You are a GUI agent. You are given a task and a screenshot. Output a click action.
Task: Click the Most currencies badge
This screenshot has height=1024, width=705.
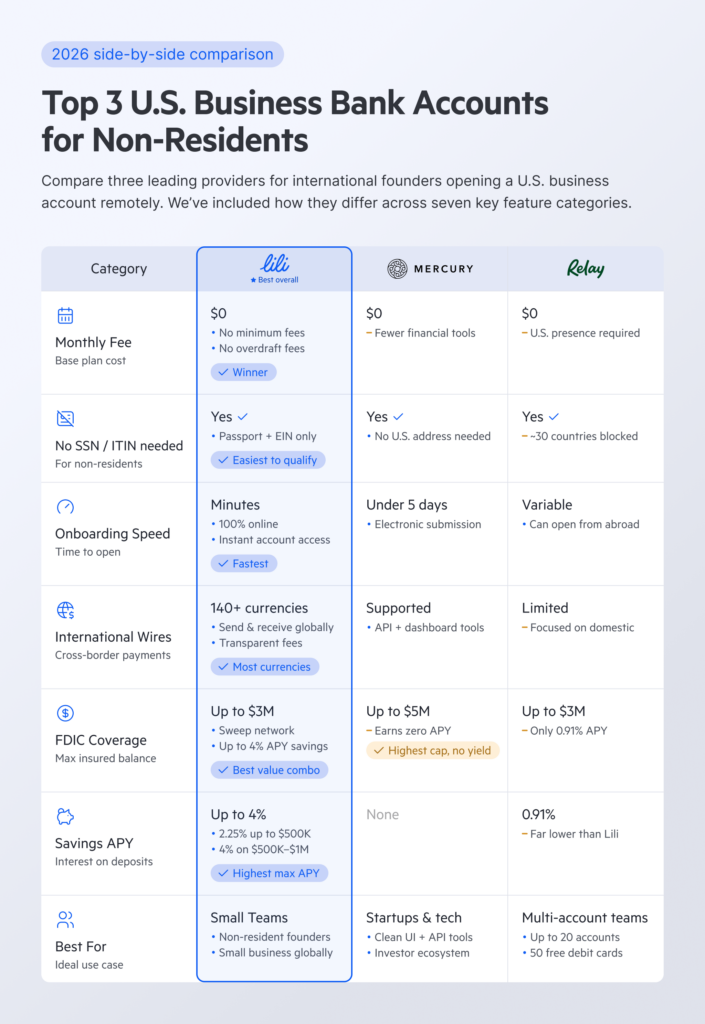click(x=264, y=667)
